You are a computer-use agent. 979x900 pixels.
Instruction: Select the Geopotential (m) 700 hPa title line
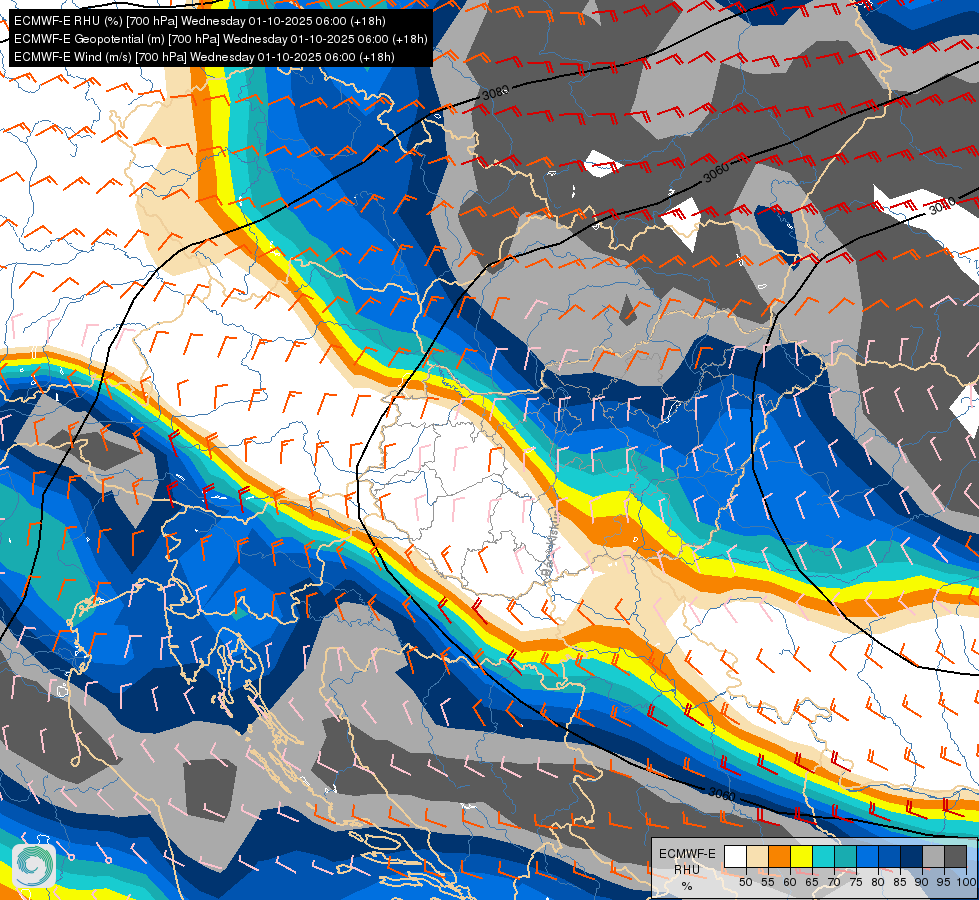(220, 39)
